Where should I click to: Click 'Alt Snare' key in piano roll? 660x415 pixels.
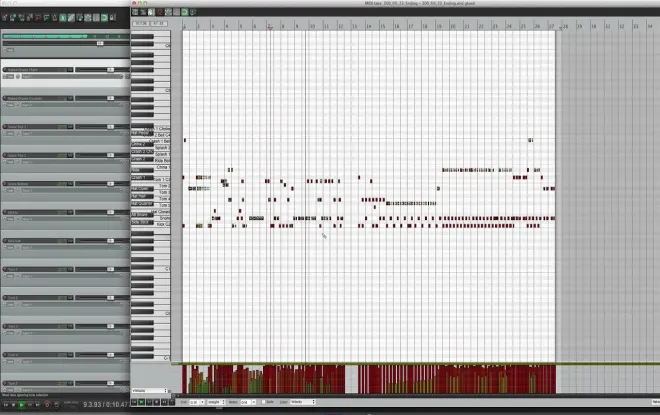[x=142, y=214]
